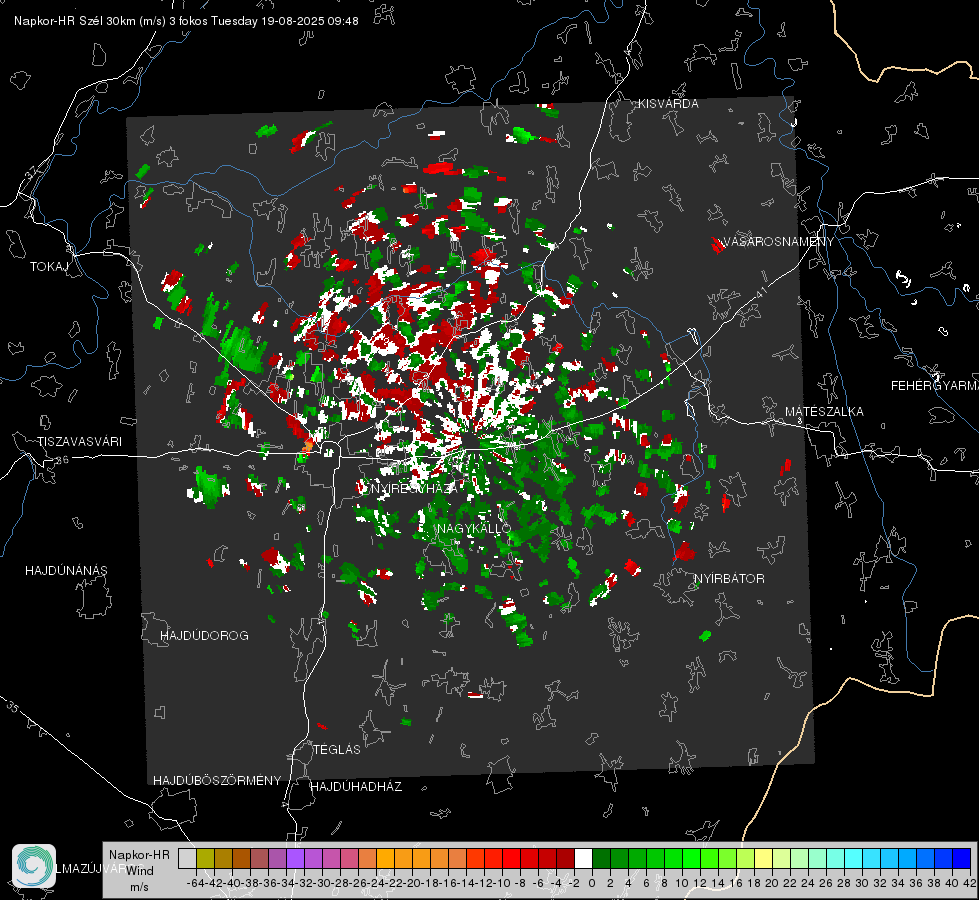The height and width of the screenshot is (900, 979).
Task: Click the NYÍREGYHÁZA label near the radar center
Action: click(x=413, y=488)
